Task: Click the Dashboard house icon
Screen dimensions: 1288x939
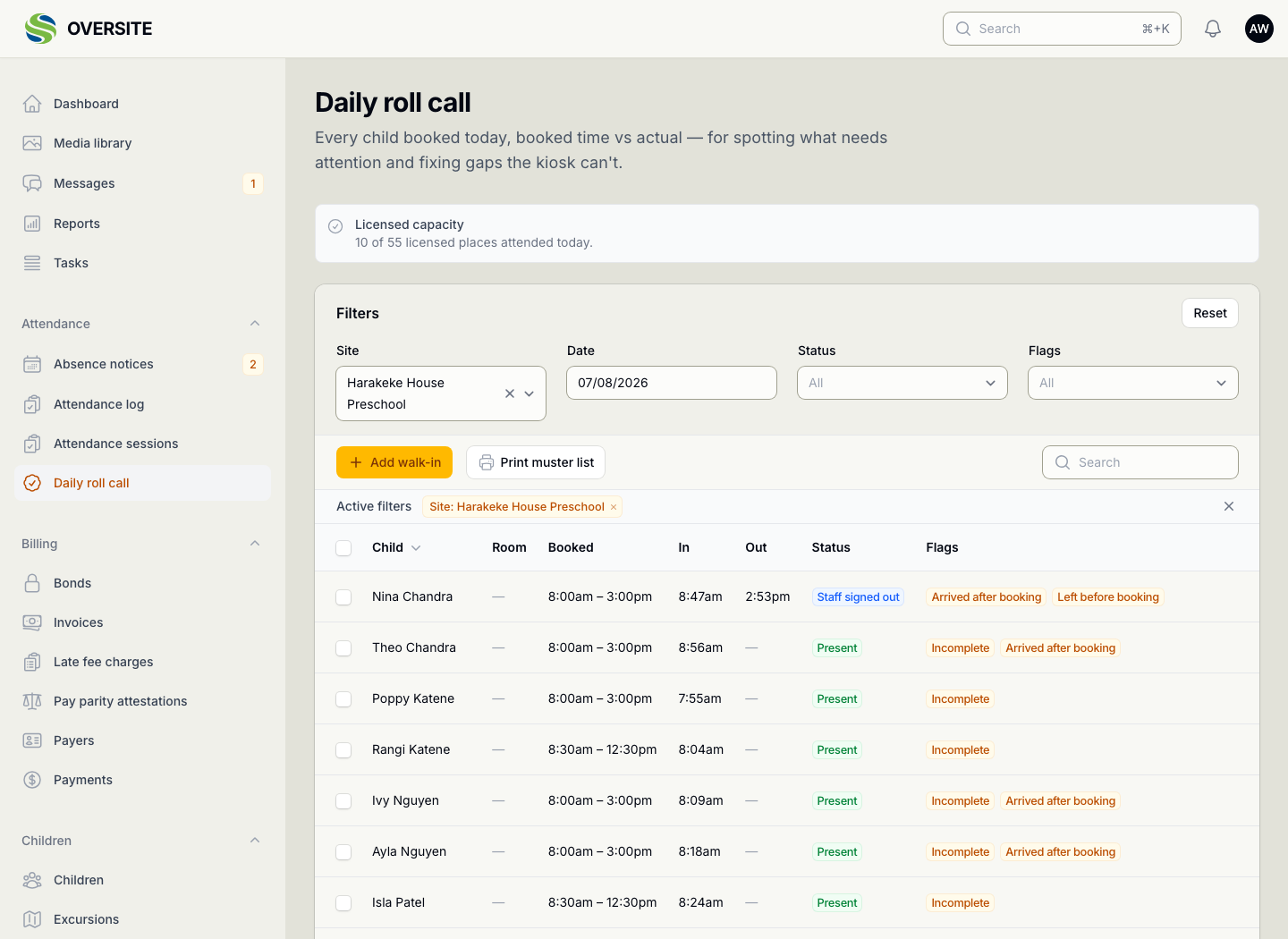Action: click(32, 104)
